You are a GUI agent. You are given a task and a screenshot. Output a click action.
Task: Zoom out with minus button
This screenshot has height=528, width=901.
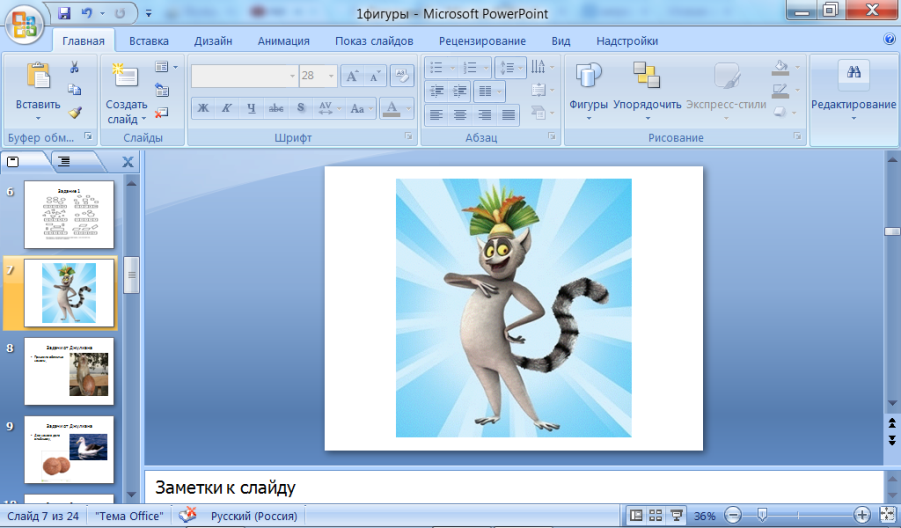[x=733, y=515]
